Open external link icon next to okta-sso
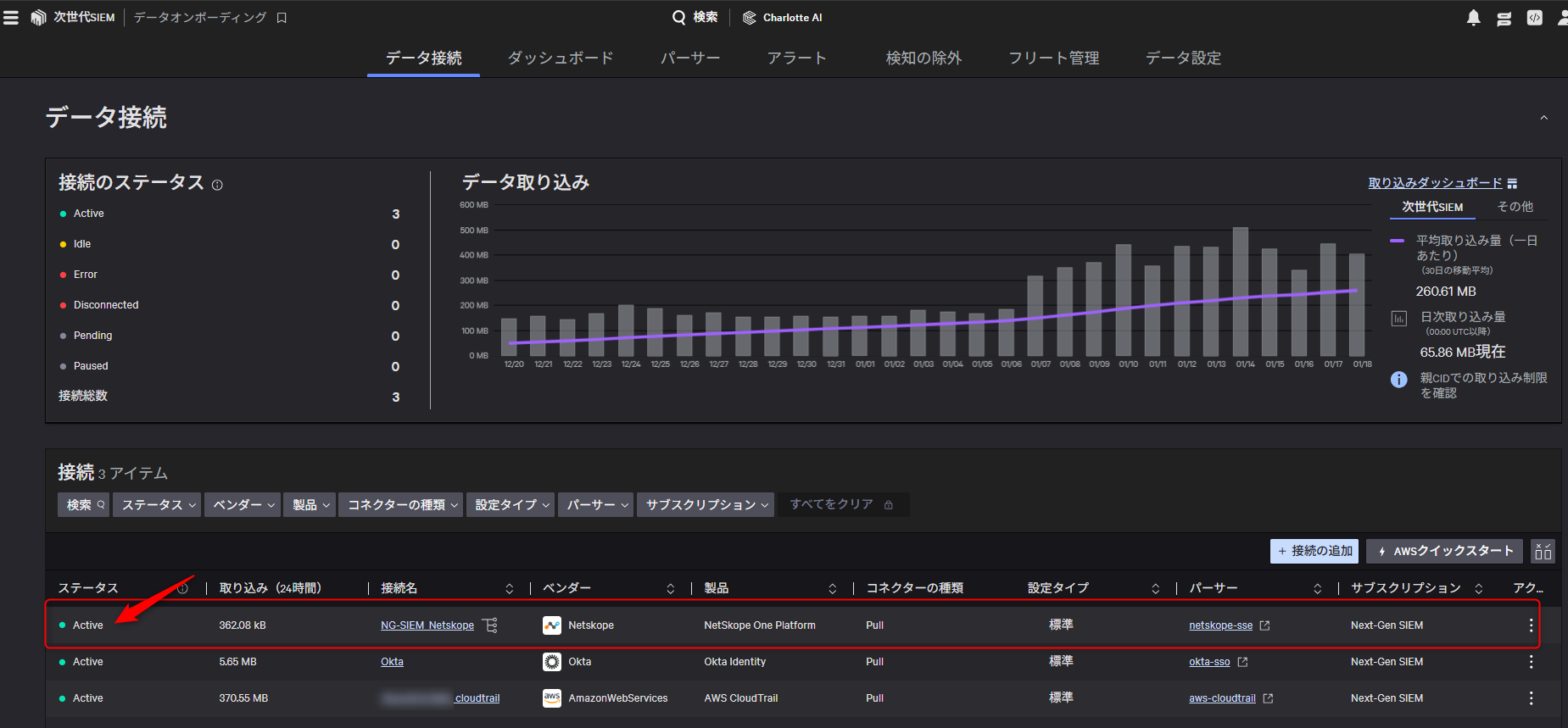The width and height of the screenshot is (1568, 728). (1242, 662)
